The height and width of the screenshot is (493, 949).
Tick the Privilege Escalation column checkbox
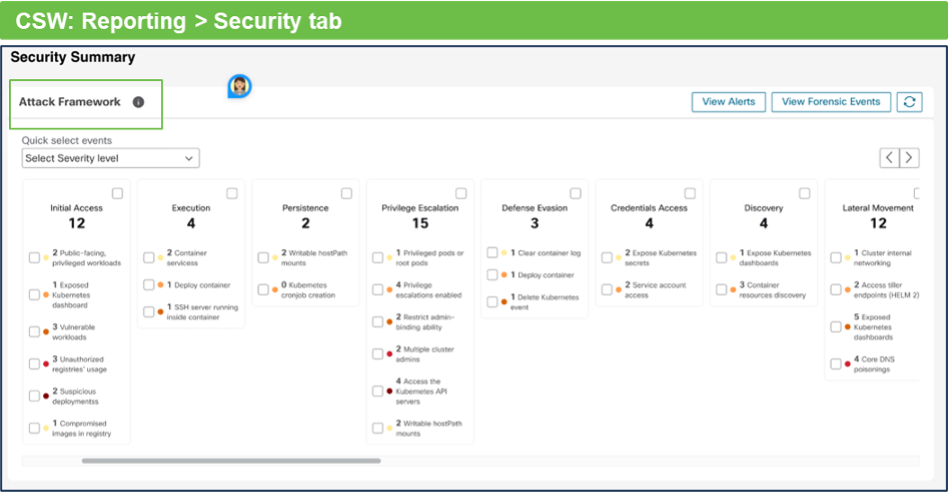(x=461, y=193)
